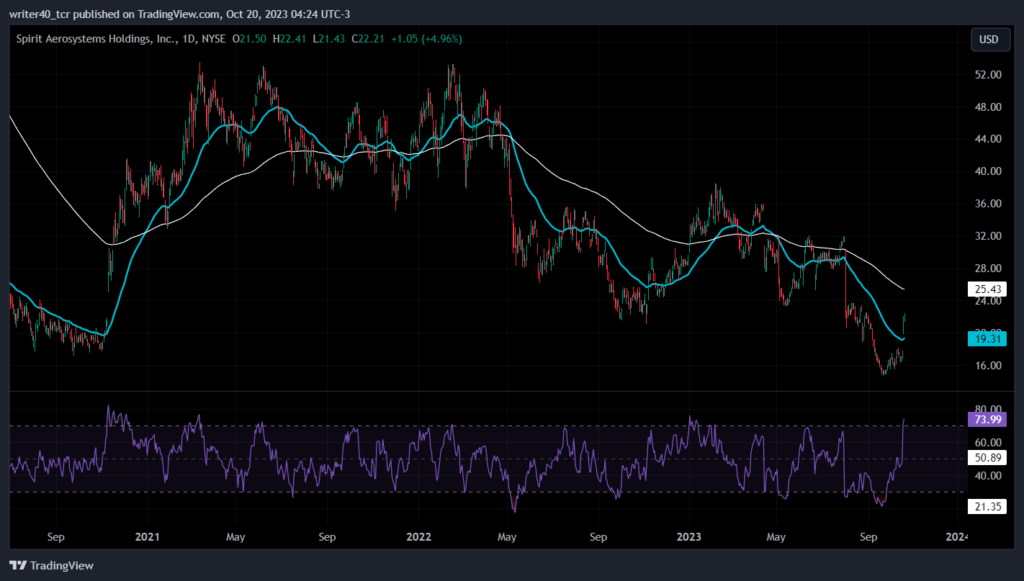Click the 2022 time axis label

pos(419,537)
